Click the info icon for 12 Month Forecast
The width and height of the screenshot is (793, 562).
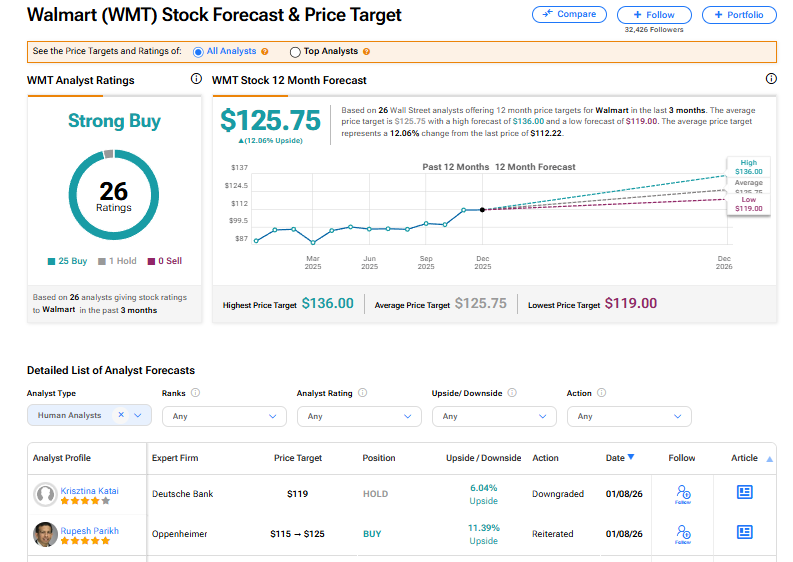771,80
